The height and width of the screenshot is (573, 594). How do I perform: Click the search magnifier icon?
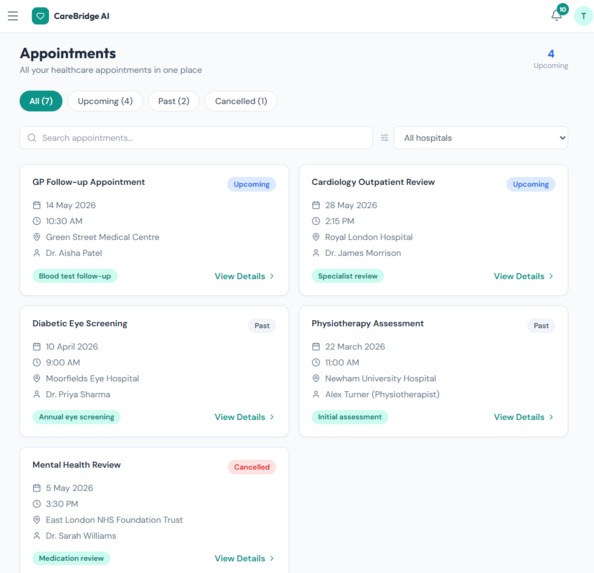(x=32, y=138)
